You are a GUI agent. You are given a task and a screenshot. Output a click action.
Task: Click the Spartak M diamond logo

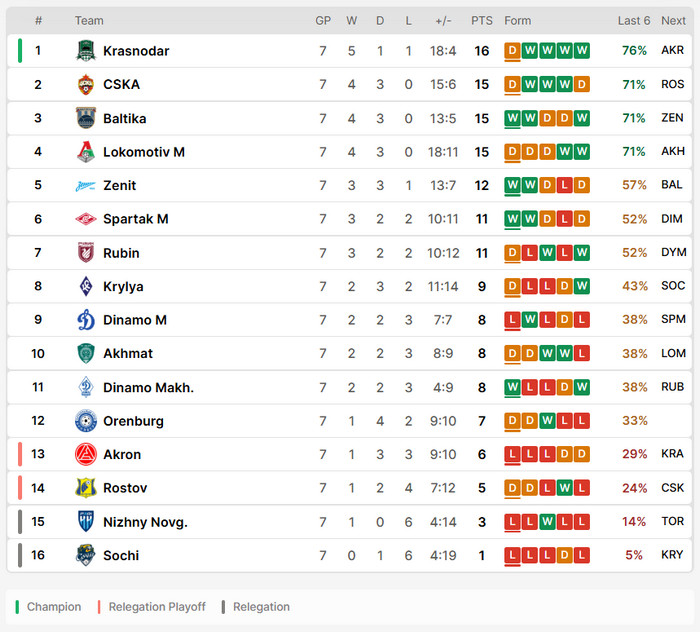click(x=86, y=219)
